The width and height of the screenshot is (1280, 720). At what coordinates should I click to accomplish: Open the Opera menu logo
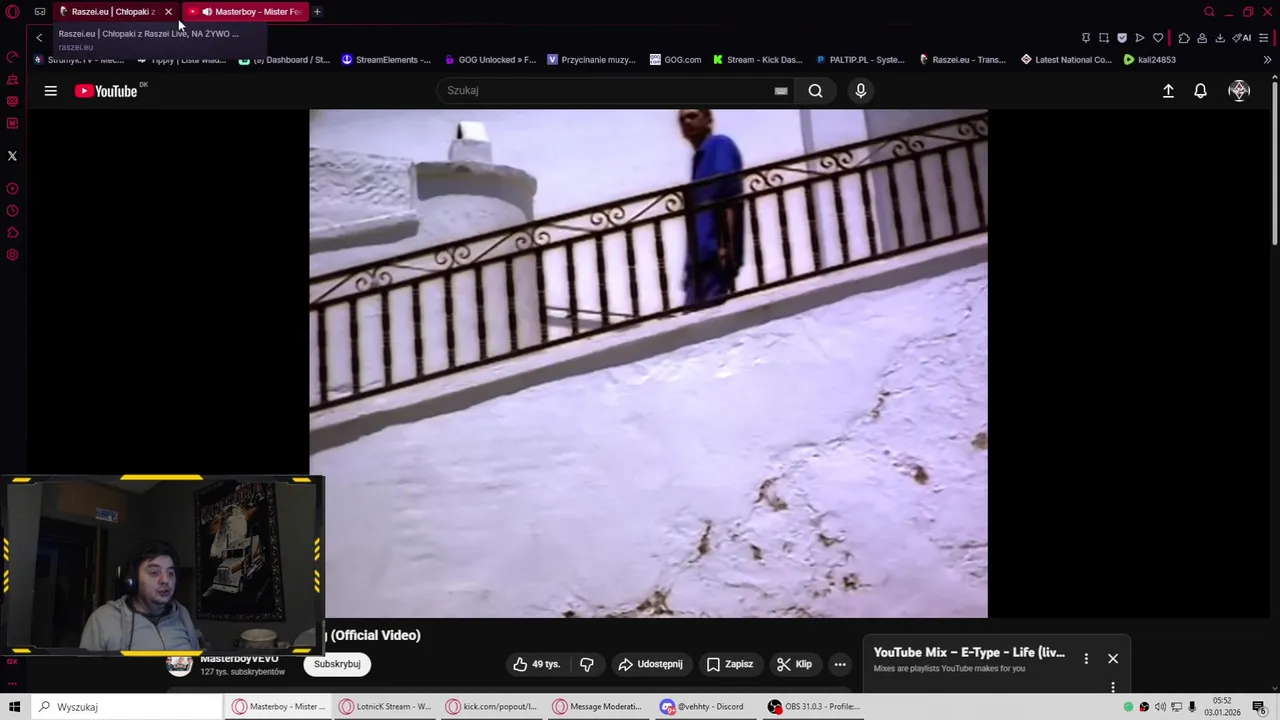[12, 12]
